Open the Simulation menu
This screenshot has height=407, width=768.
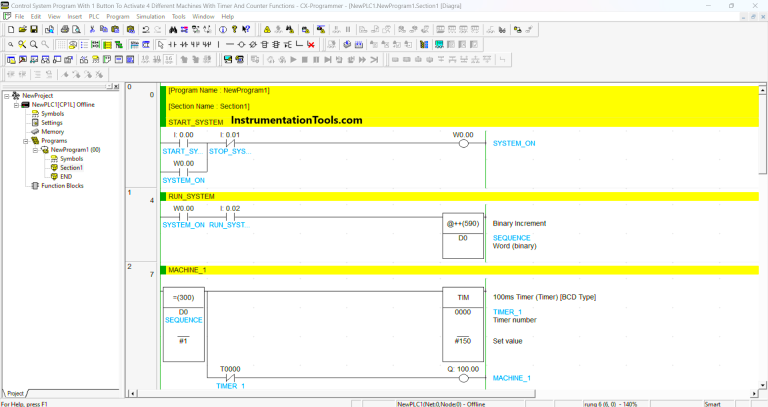coord(151,17)
